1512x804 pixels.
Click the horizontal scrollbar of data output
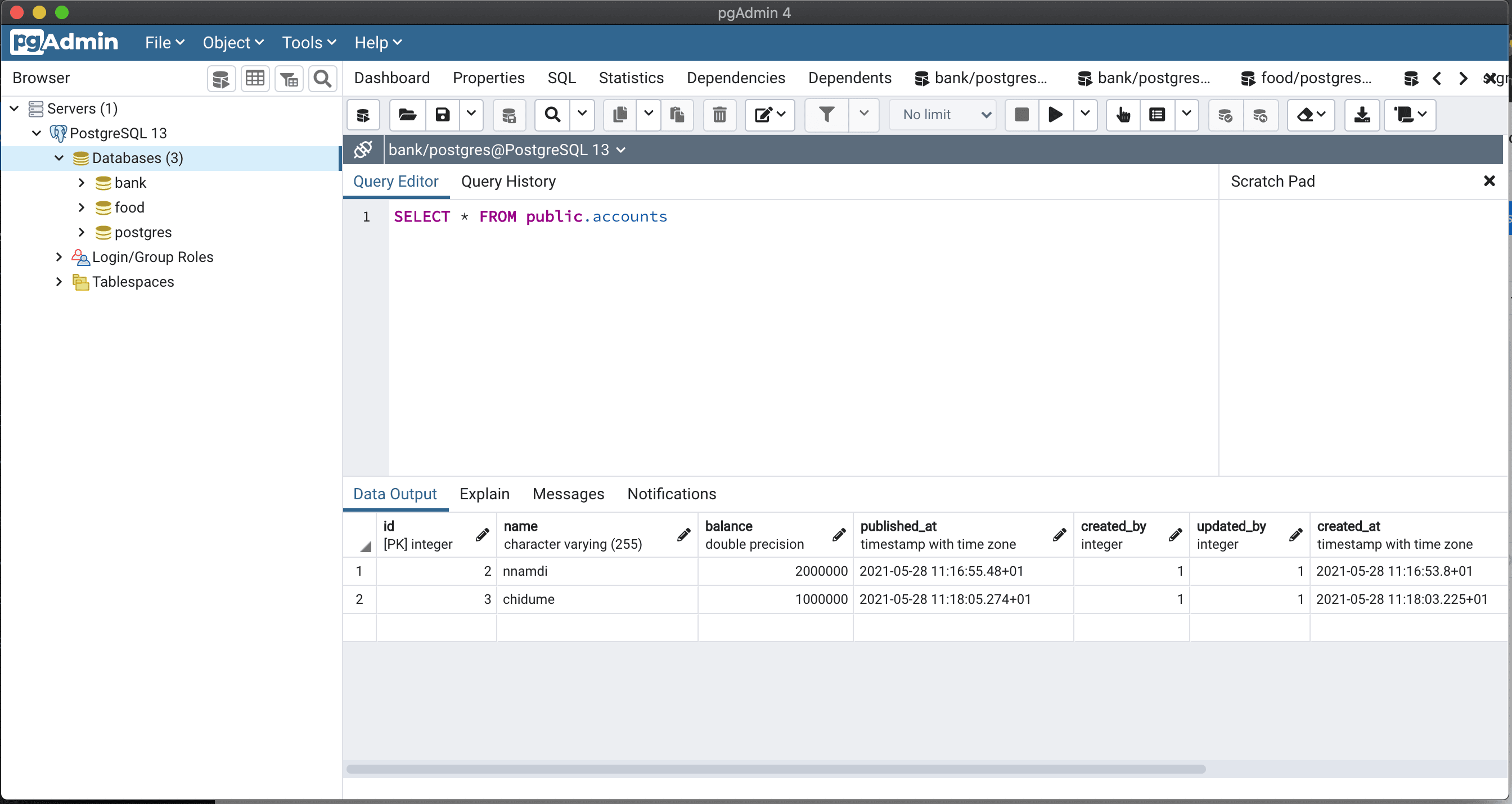click(776, 769)
